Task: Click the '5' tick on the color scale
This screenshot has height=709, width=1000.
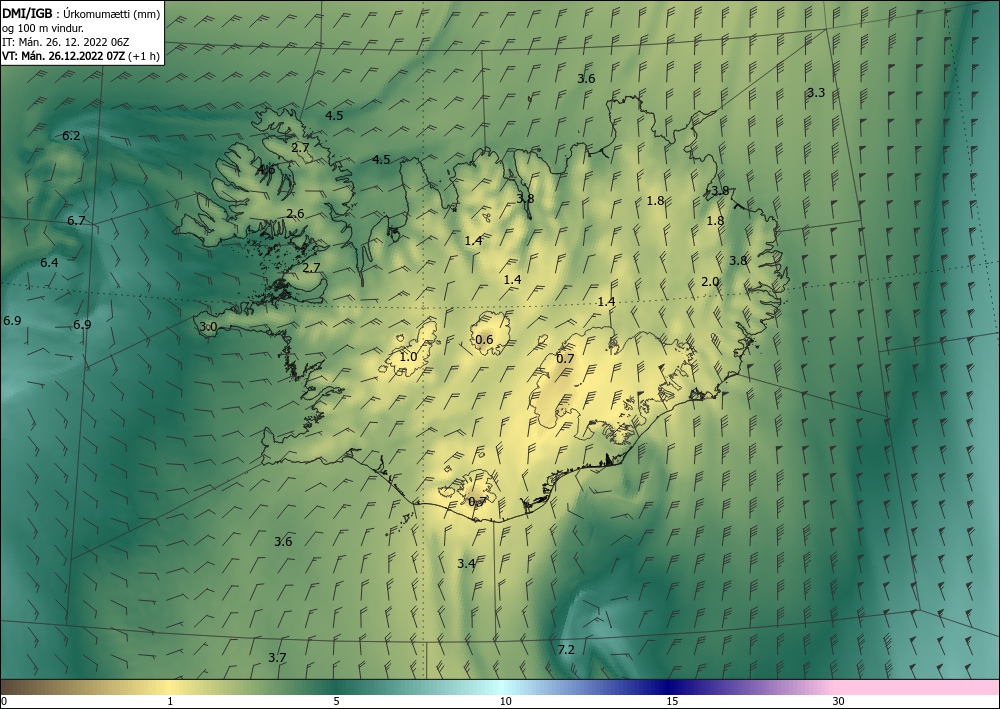Action: [x=336, y=701]
